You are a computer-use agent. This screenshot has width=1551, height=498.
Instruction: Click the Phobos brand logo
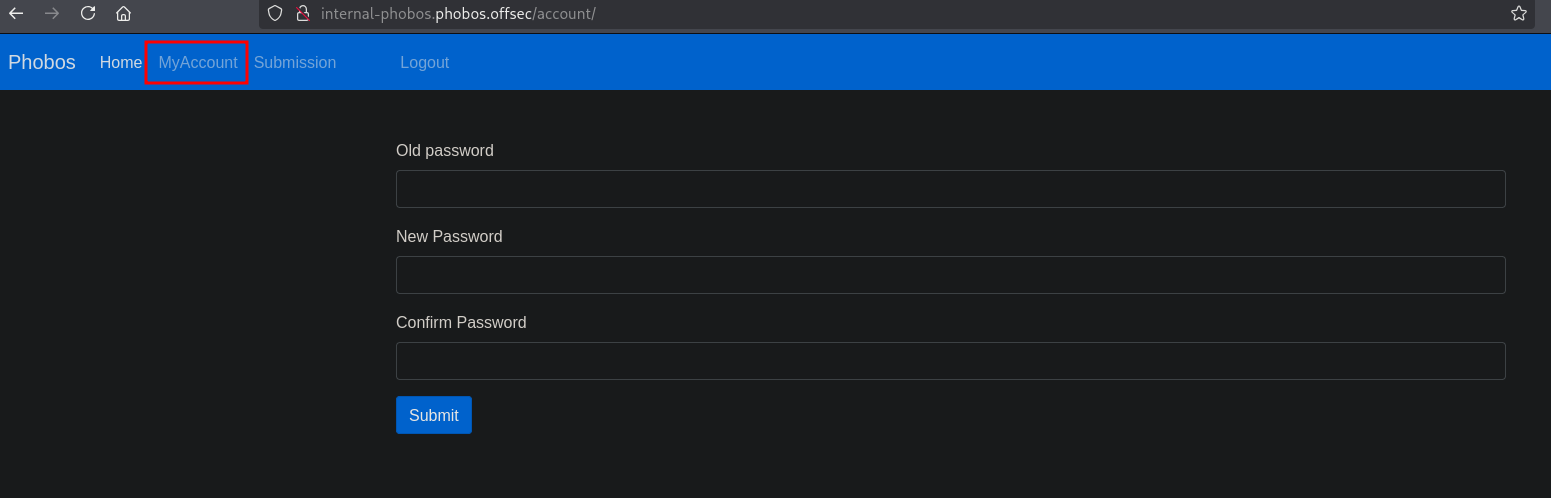coord(42,62)
